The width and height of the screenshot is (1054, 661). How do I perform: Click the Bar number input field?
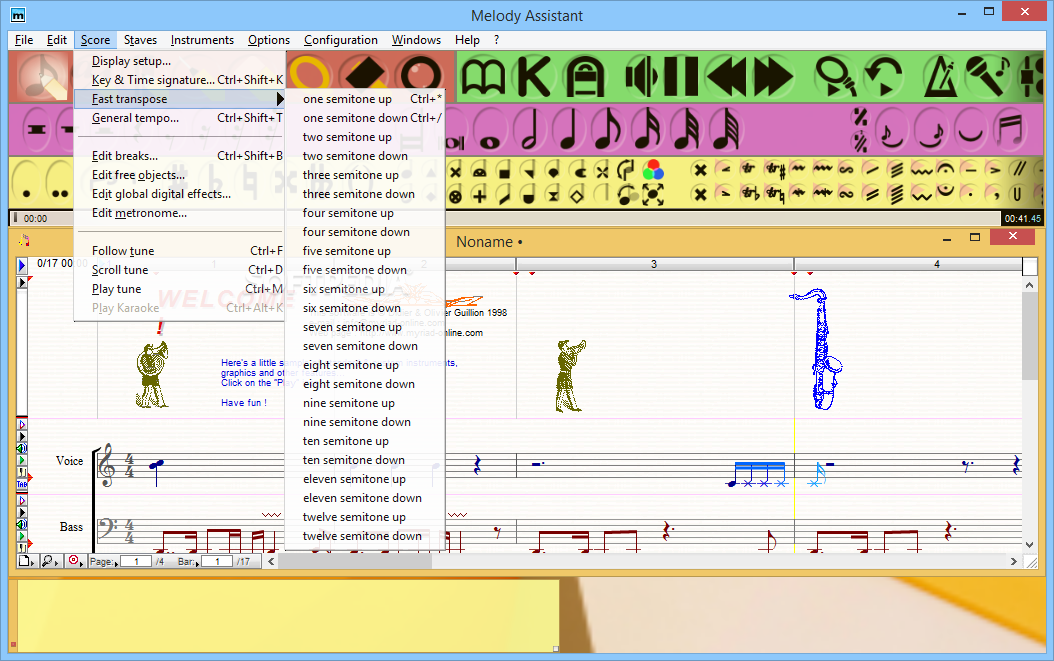[217, 561]
